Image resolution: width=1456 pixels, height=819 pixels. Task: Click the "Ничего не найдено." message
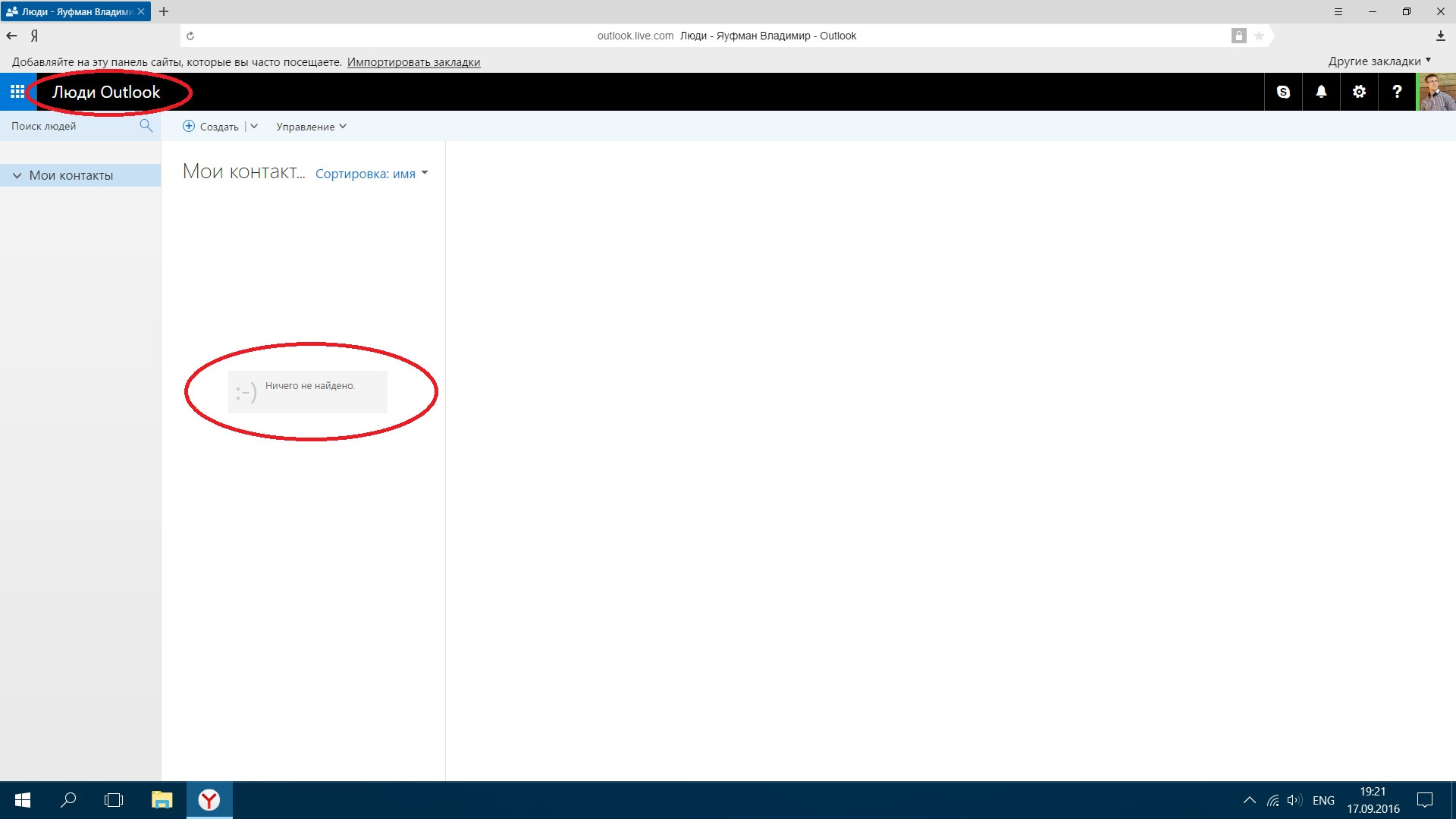tap(309, 386)
